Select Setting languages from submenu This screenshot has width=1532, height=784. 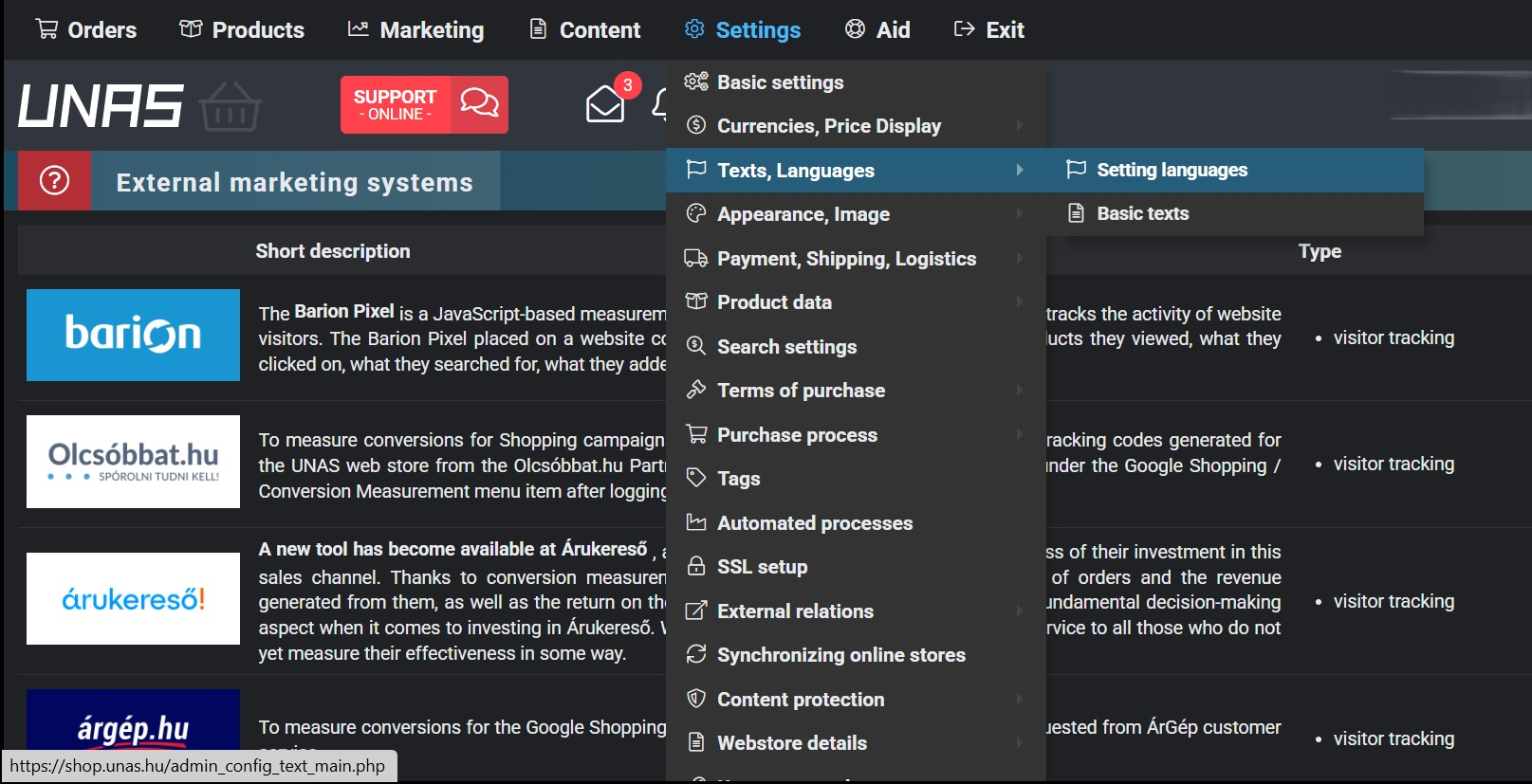(1172, 170)
